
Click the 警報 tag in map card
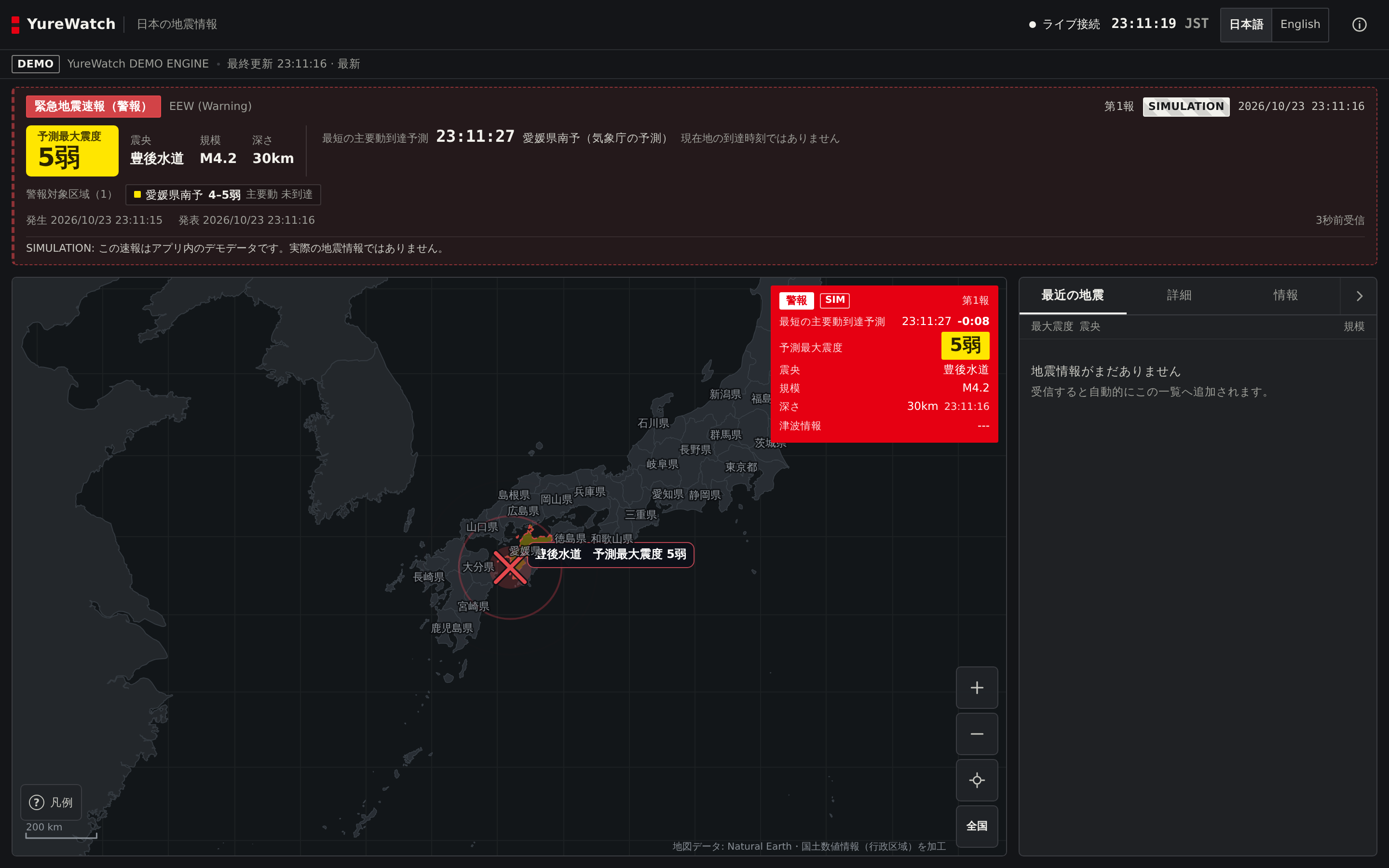pos(796,300)
